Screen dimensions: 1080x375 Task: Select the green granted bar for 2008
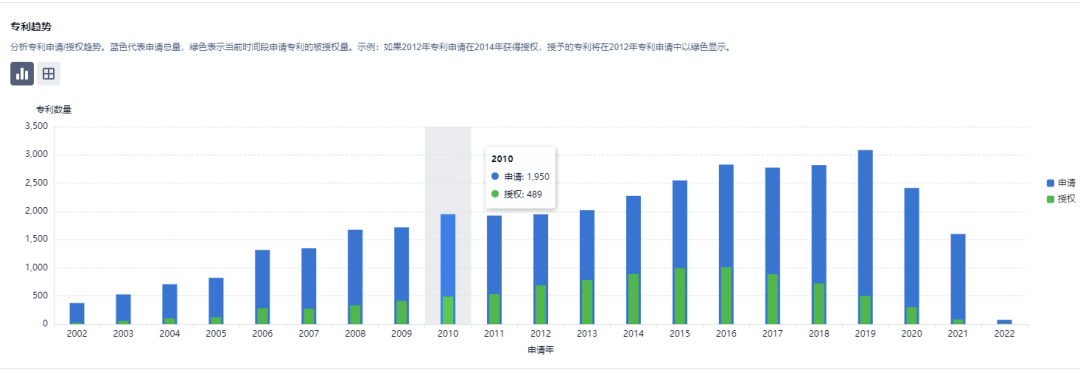355,314
